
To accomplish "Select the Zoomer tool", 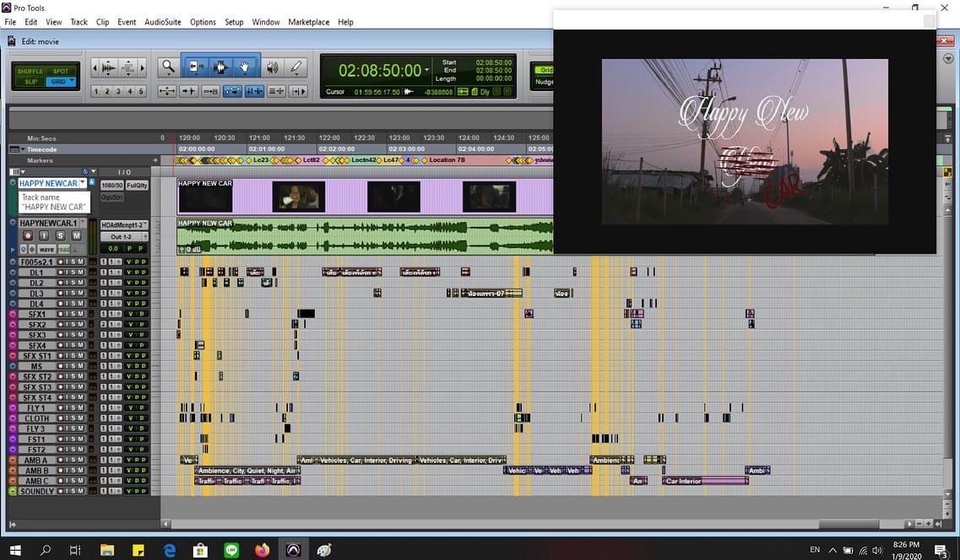I will [x=167, y=67].
